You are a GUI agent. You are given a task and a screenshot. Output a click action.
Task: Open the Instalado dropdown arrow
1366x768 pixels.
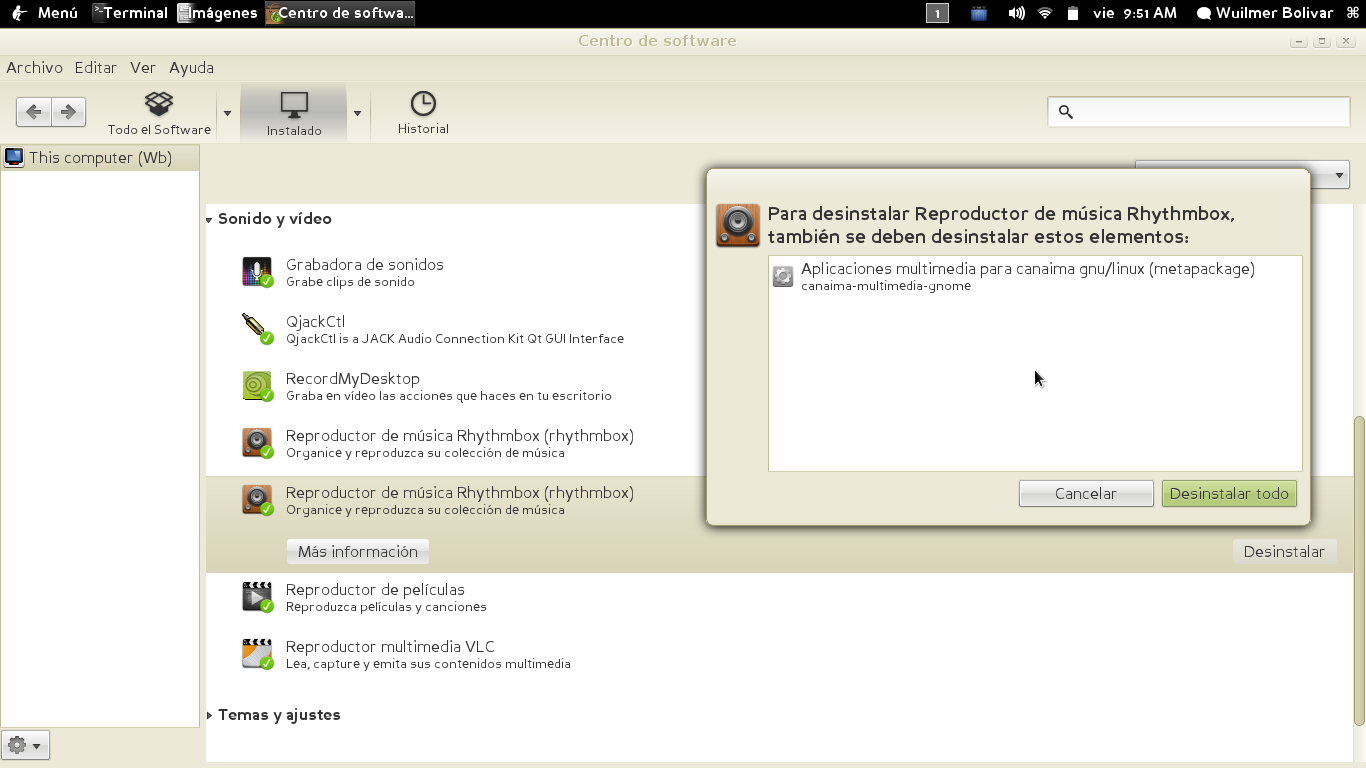pyautogui.click(x=357, y=113)
